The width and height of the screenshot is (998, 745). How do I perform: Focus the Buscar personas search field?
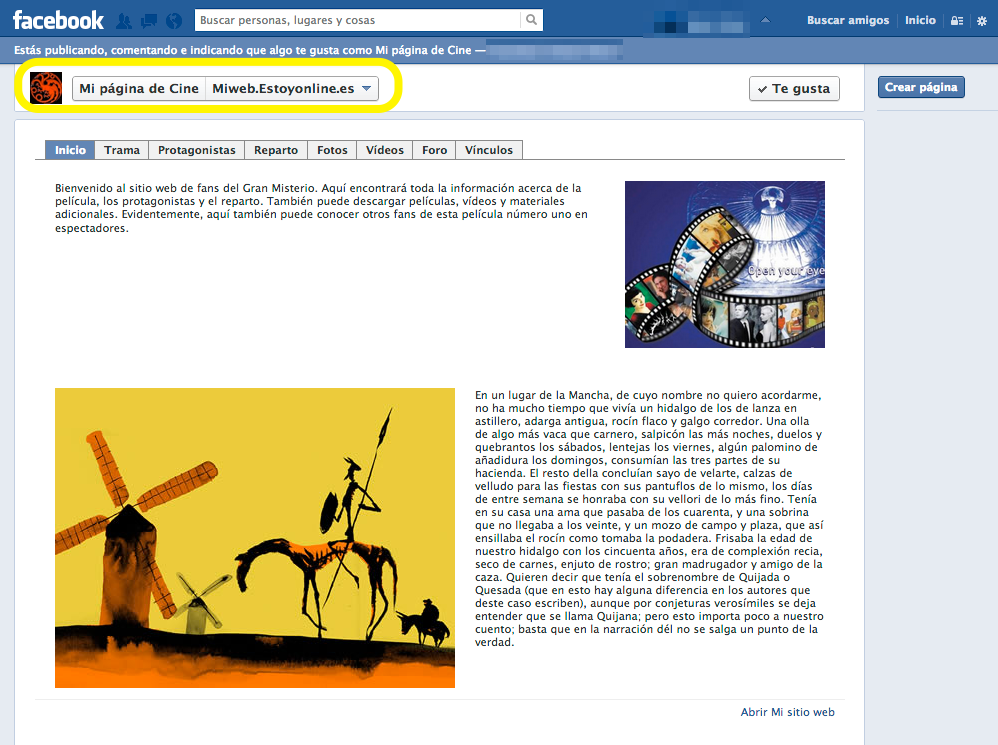point(357,20)
